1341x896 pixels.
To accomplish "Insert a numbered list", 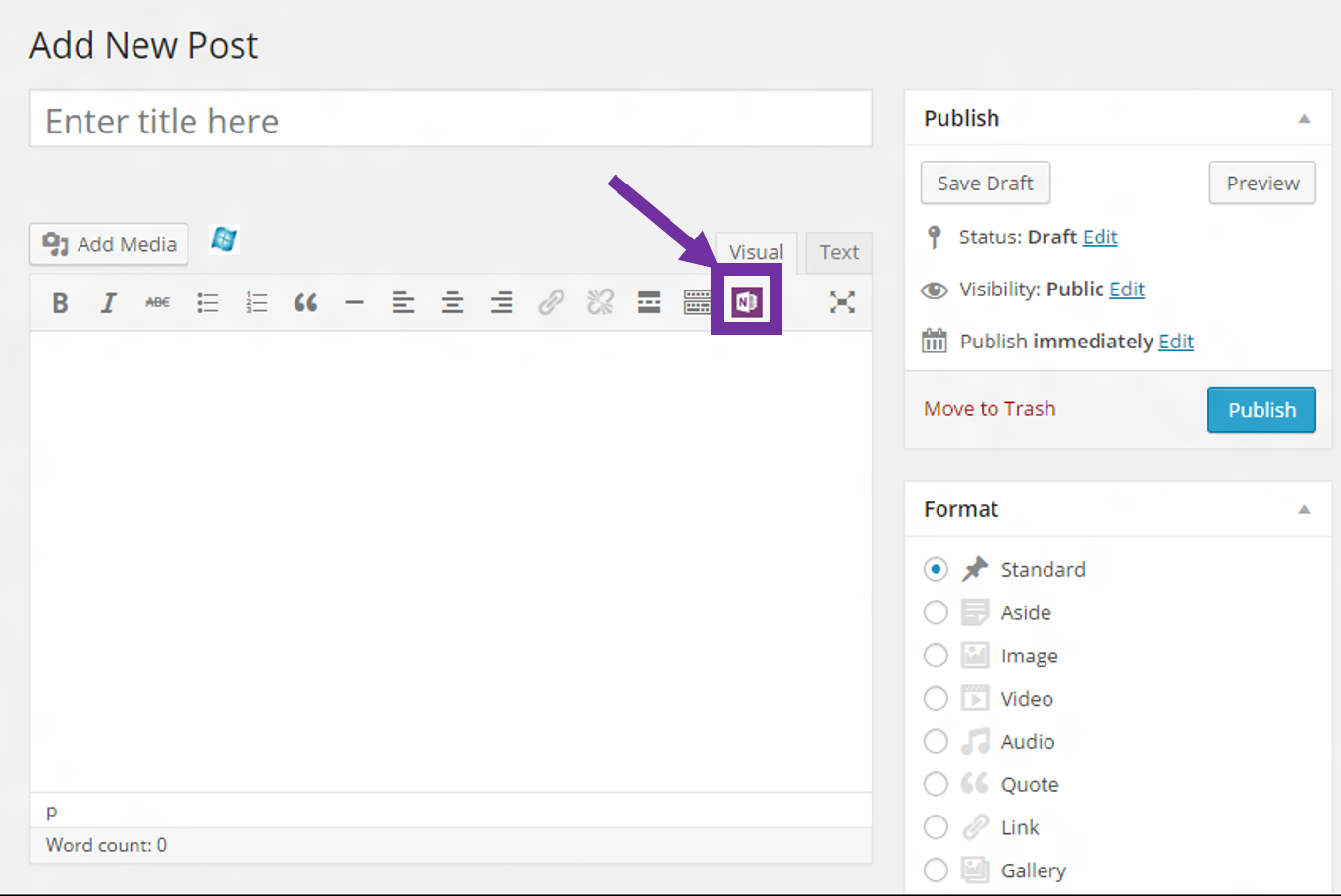I will (256, 303).
